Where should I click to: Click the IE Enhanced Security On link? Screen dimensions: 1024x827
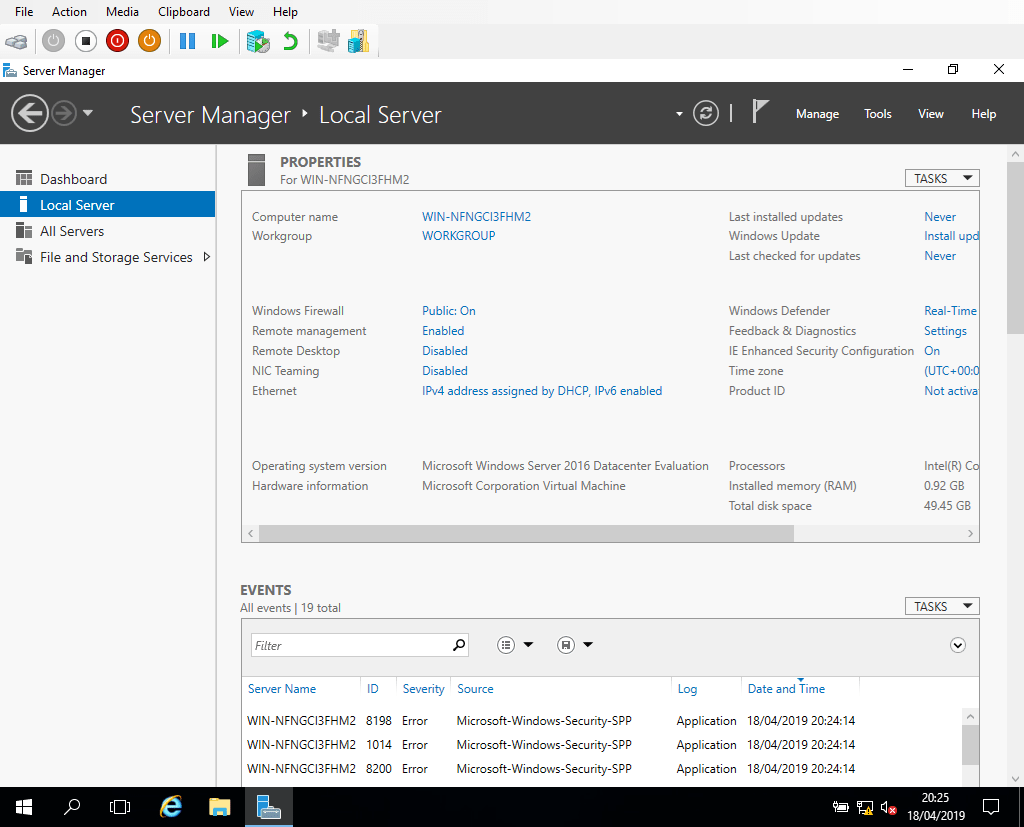click(932, 350)
